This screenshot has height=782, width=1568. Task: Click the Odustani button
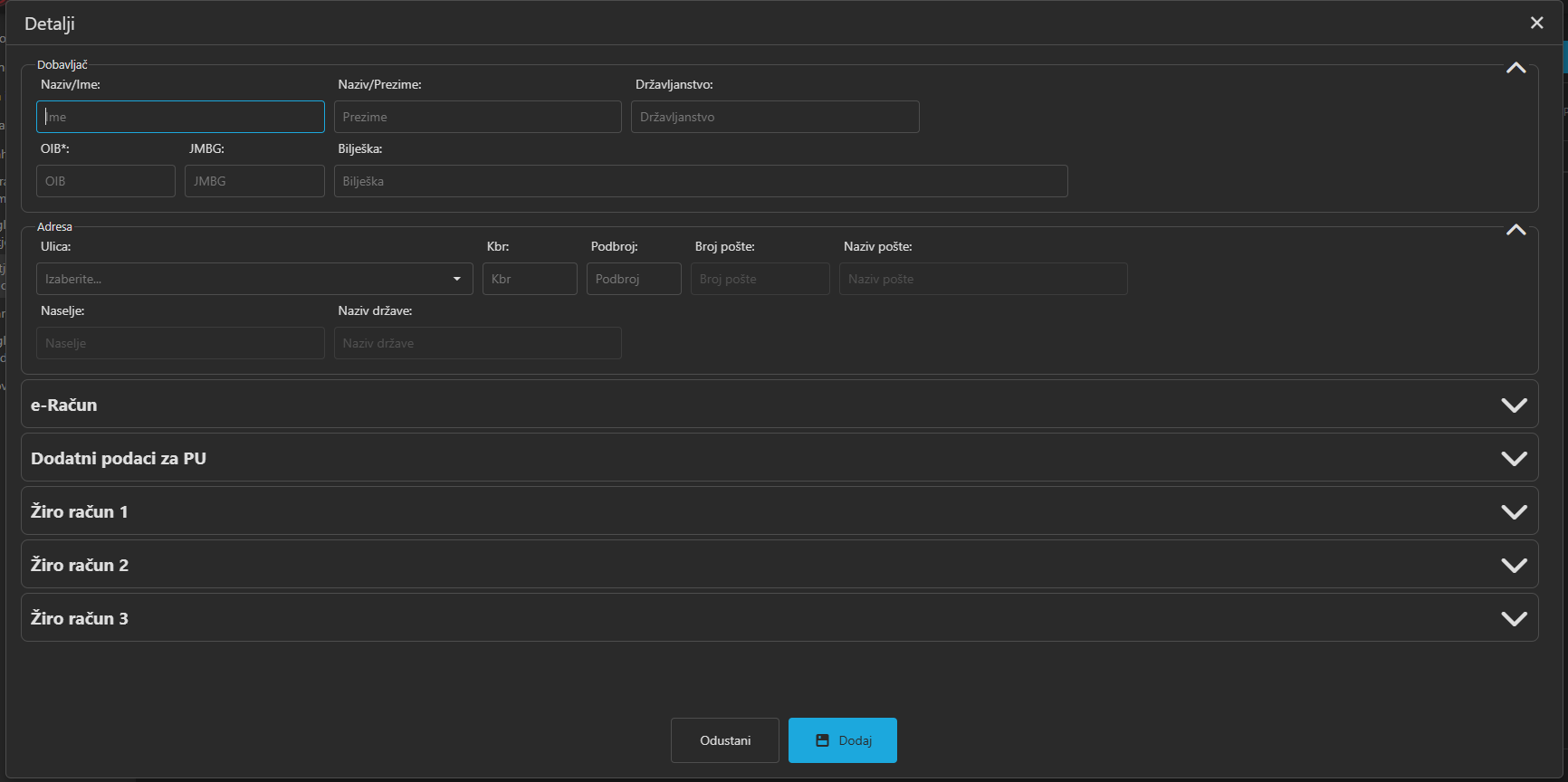click(724, 740)
